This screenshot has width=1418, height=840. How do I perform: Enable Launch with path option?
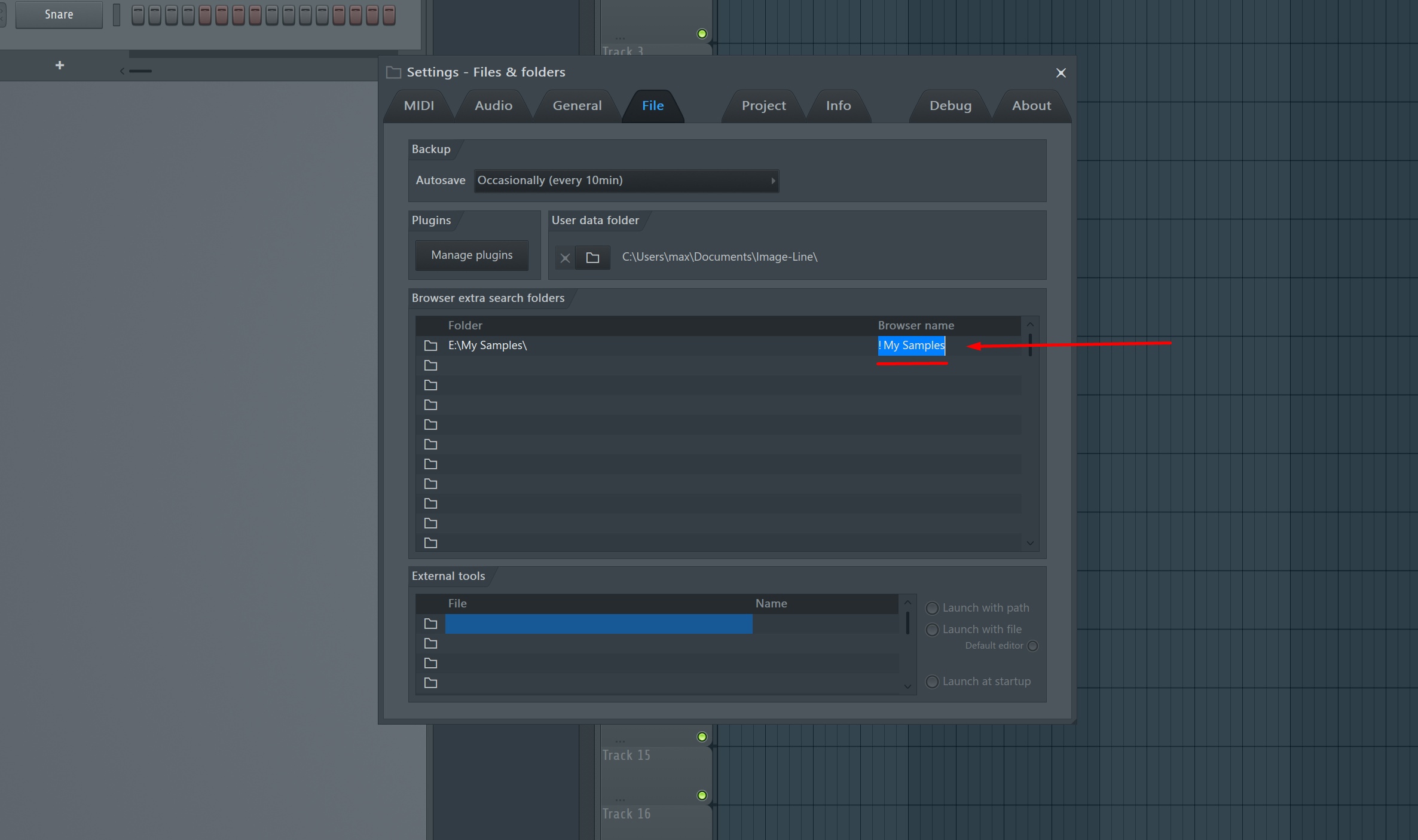[x=932, y=608]
